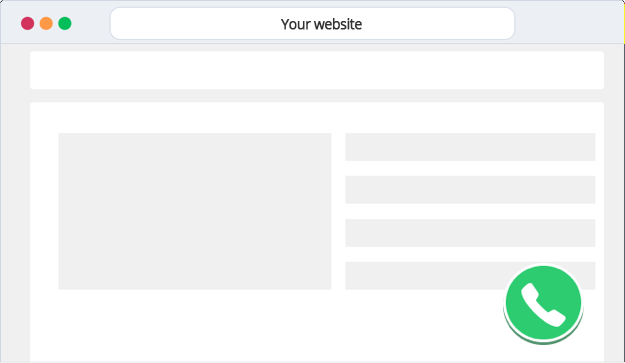Click the first gray text placeholder bar
625x363 pixels.
(470, 147)
